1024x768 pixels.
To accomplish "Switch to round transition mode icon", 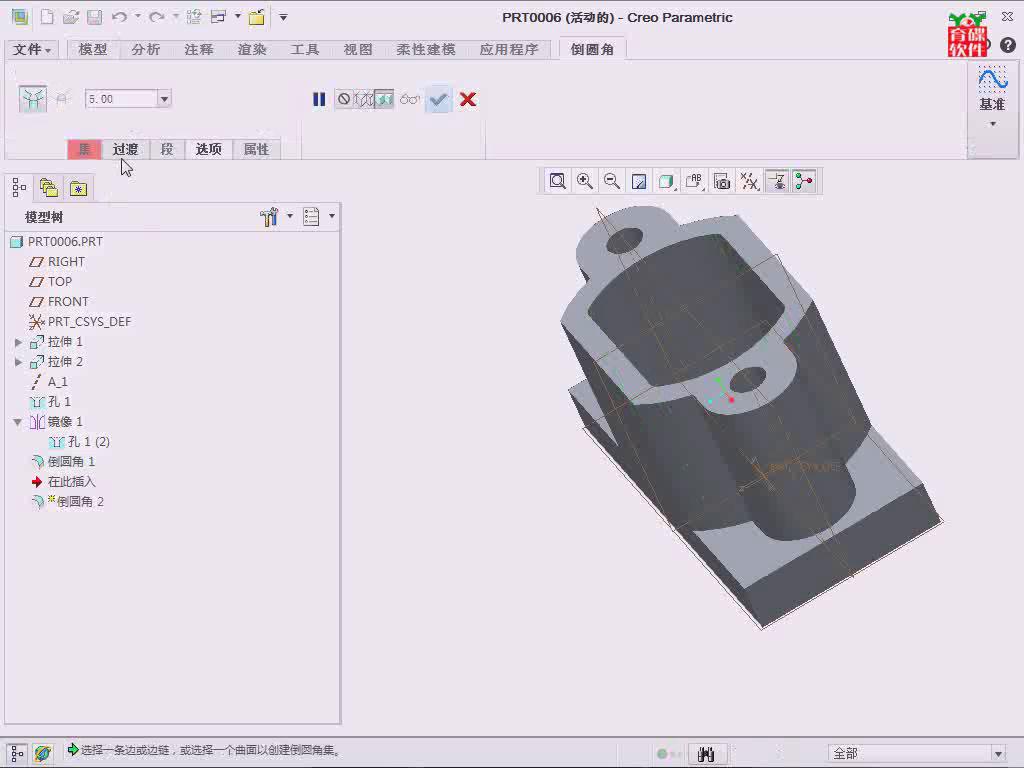I will click(x=62, y=99).
